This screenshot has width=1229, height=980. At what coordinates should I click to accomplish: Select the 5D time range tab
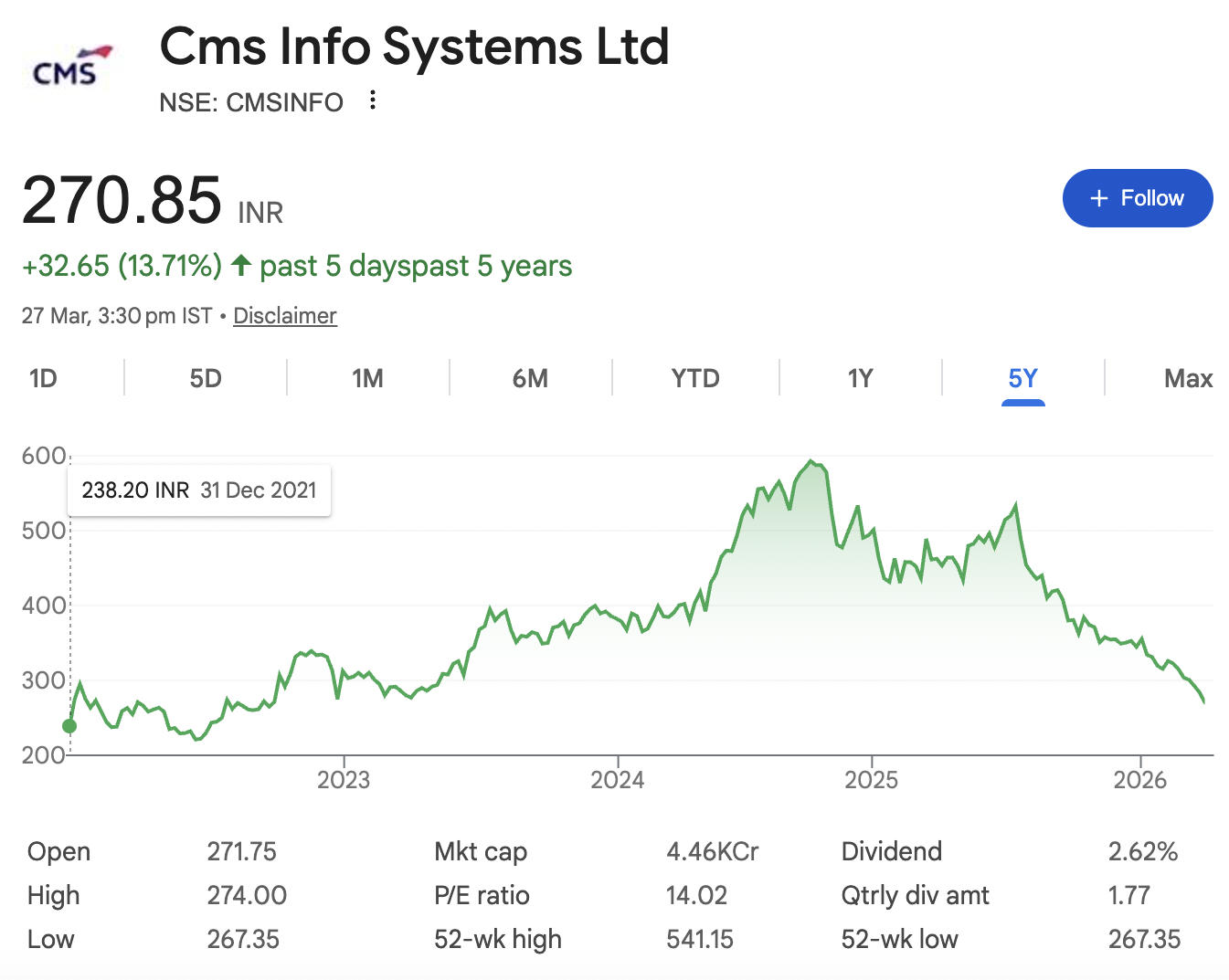coord(206,378)
